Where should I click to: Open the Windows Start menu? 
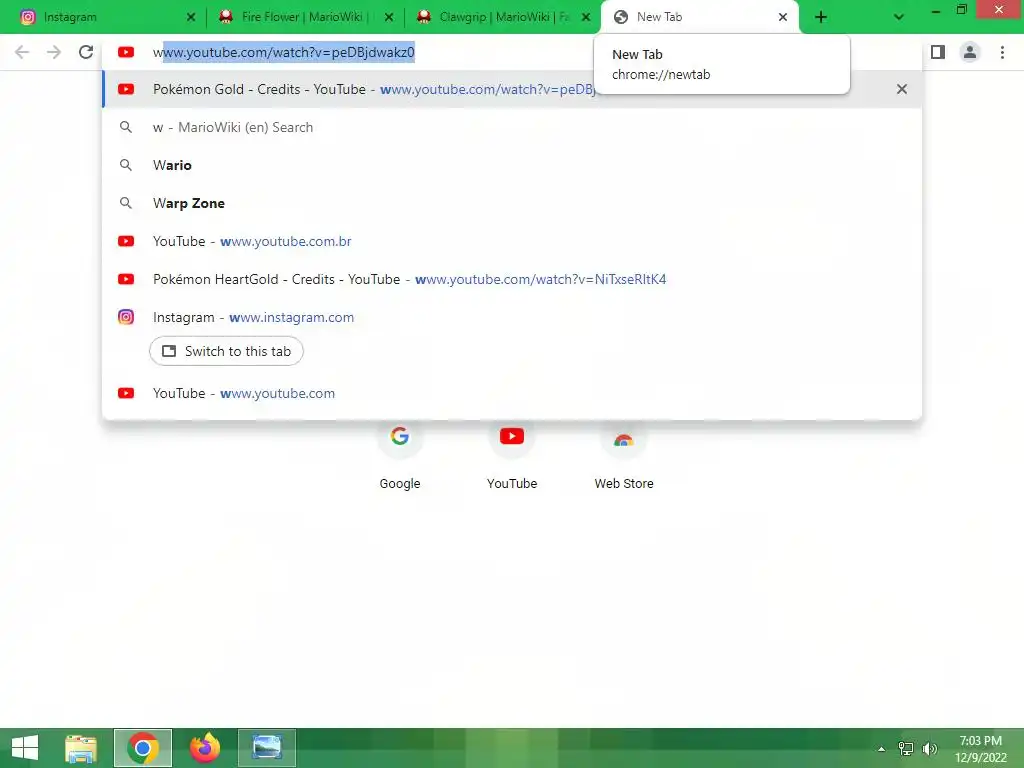pyautogui.click(x=25, y=748)
